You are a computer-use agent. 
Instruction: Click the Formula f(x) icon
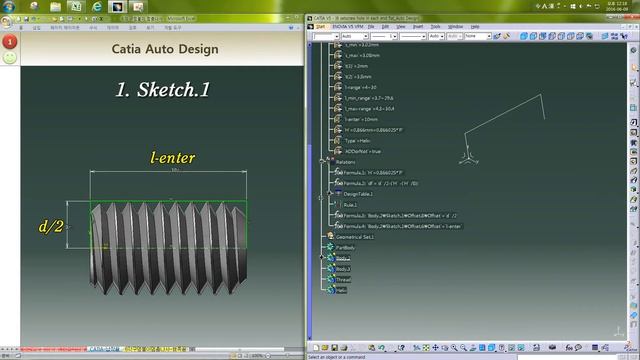pos(569,348)
